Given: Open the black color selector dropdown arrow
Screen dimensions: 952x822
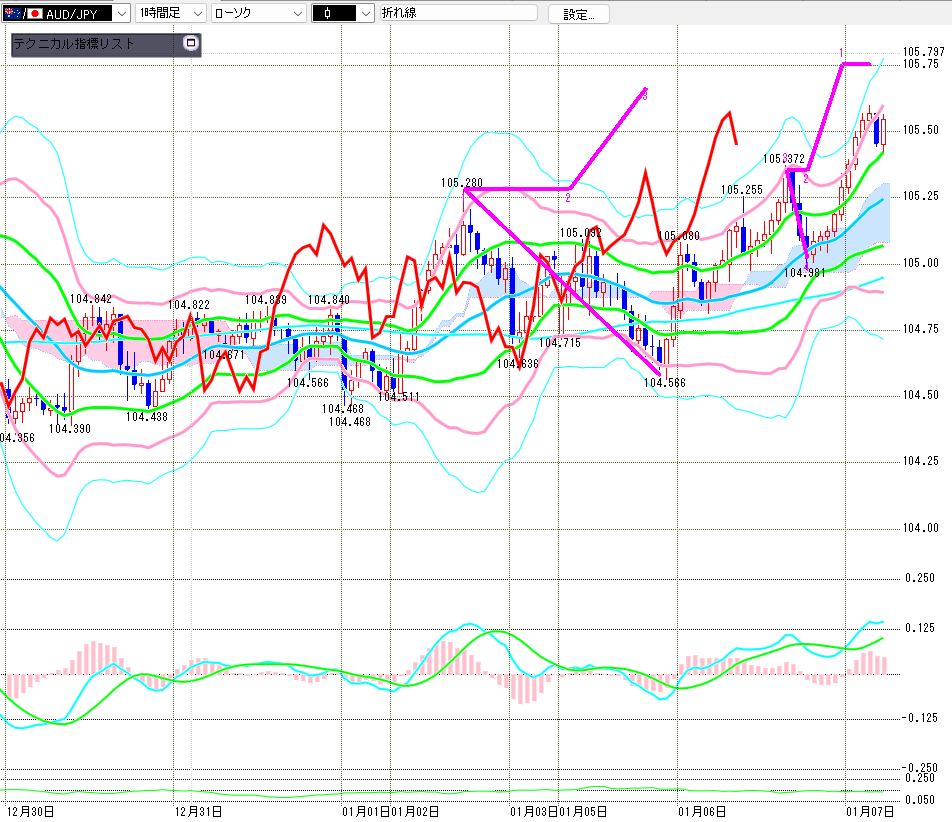Looking at the screenshot, I should 365,13.
